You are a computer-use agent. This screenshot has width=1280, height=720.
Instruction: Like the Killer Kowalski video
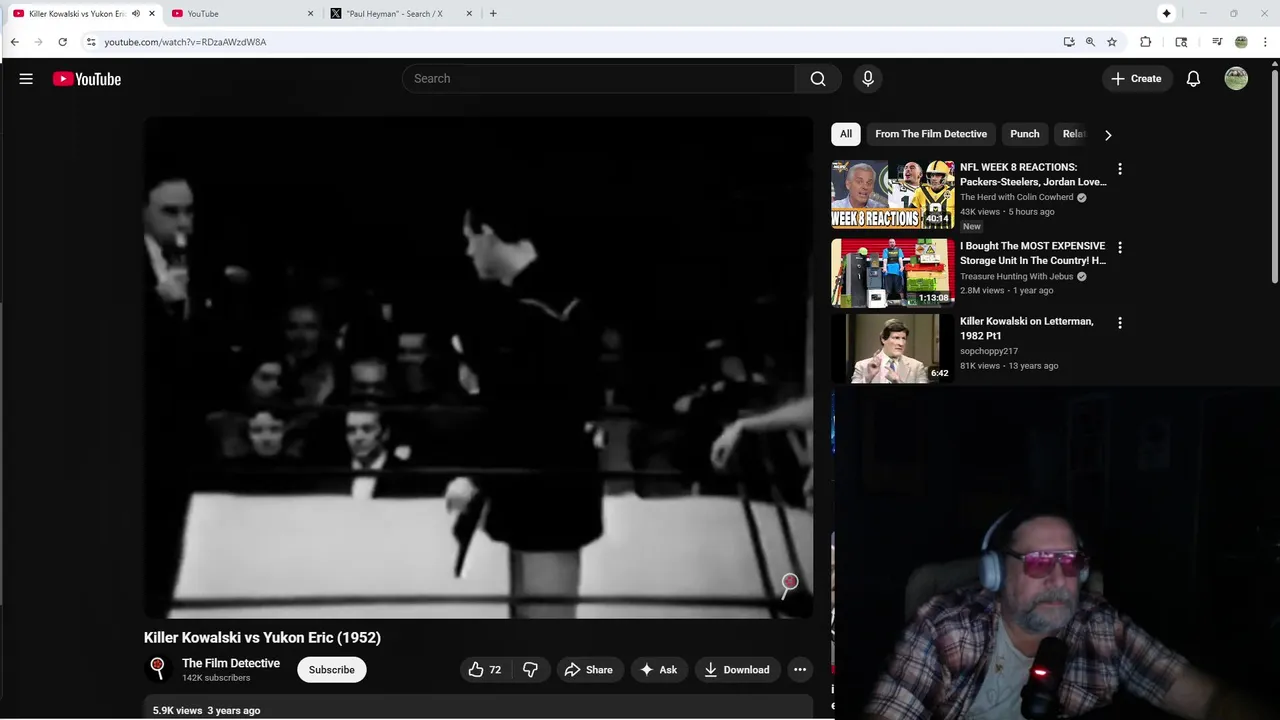tap(485, 670)
